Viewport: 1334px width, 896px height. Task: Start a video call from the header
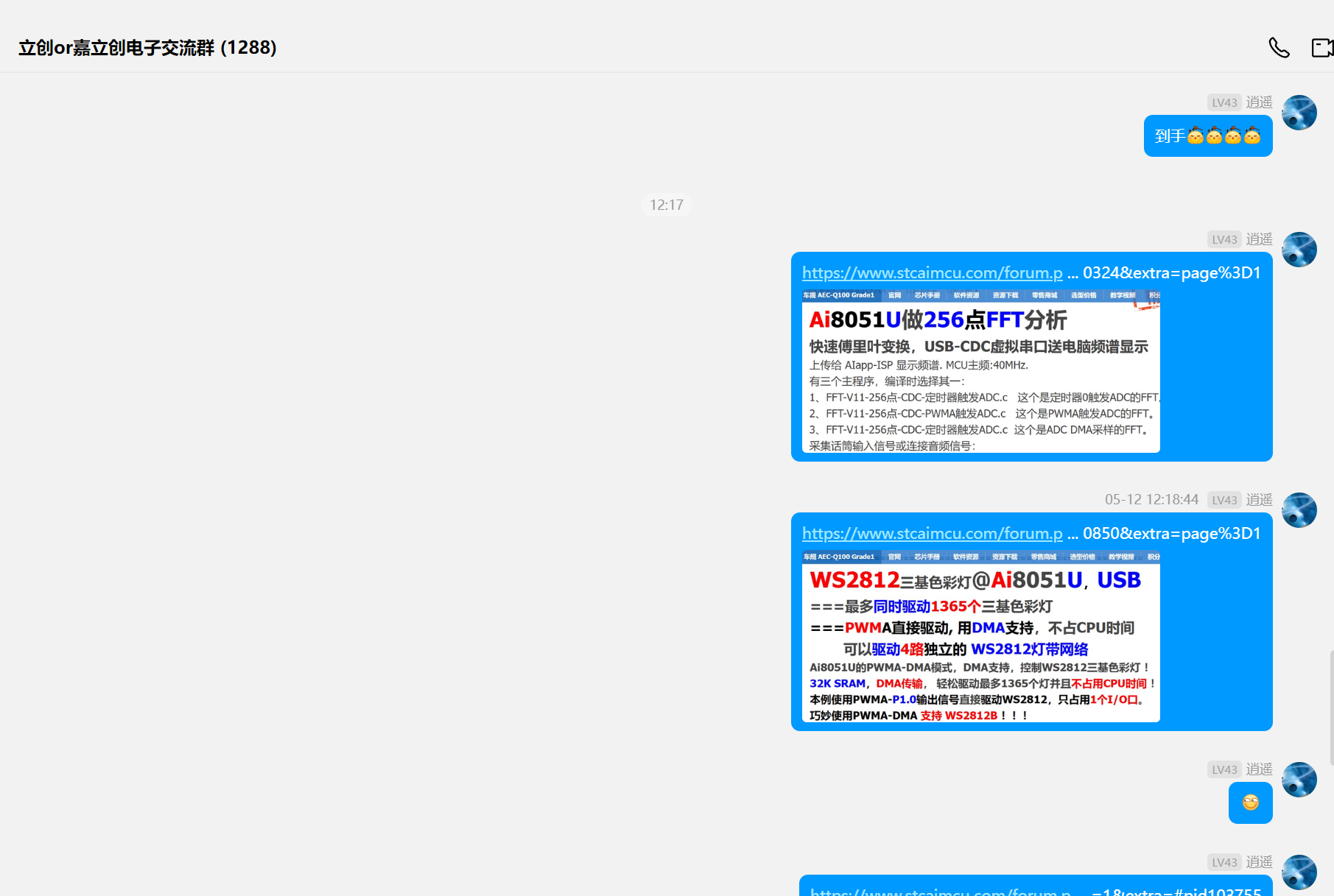click(x=1323, y=48)
